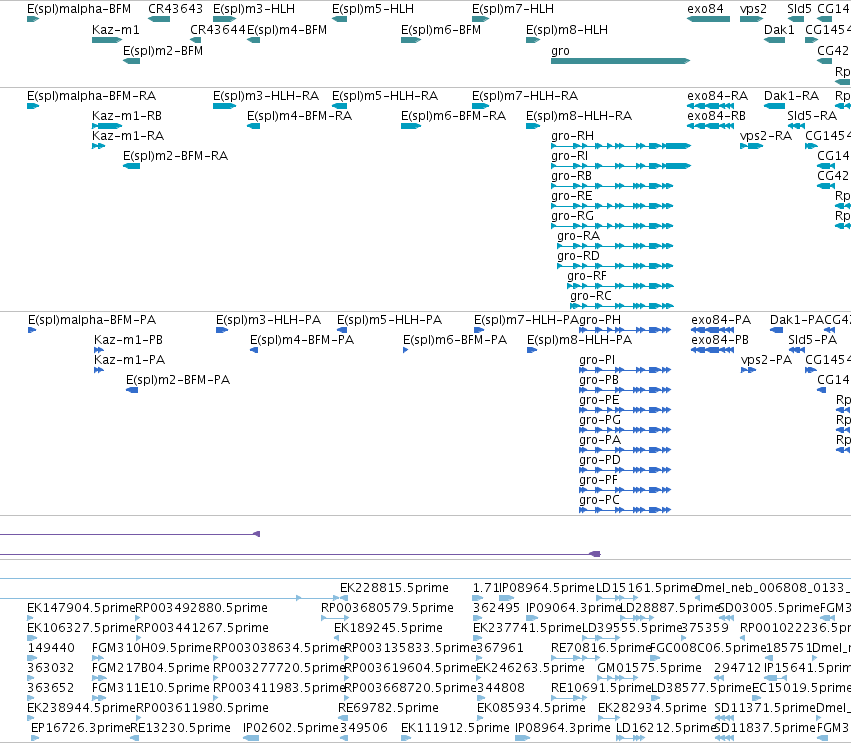Click the gro-RC transcript label
Image resolution: width=851 pixels, height=743 pixels.
(x=591, y=296)
